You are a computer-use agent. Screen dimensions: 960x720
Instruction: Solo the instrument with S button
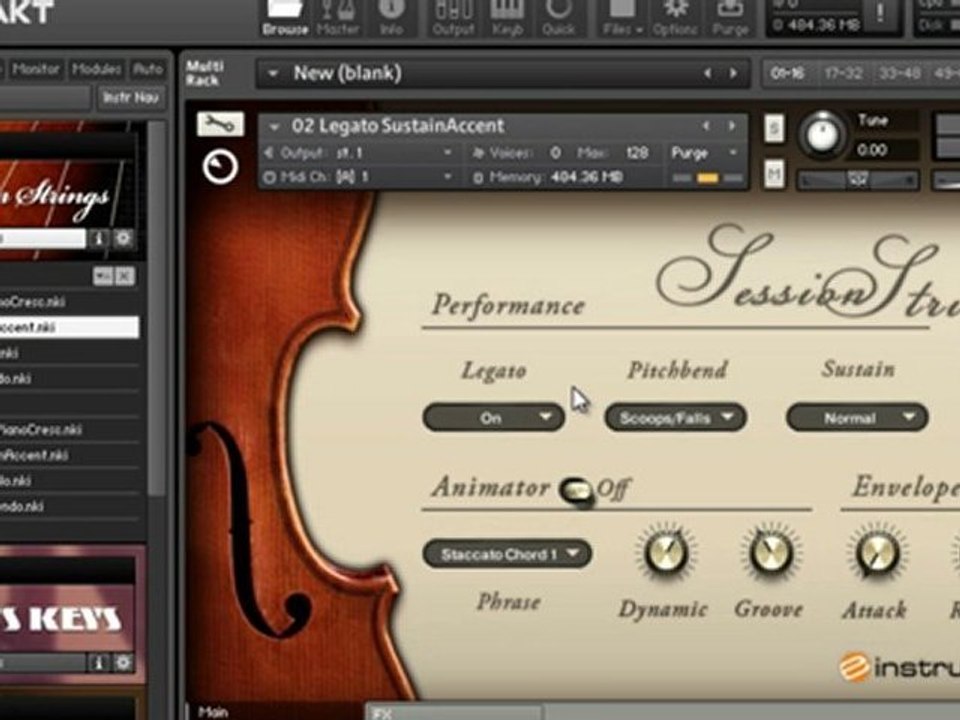[x=774, y=129]
